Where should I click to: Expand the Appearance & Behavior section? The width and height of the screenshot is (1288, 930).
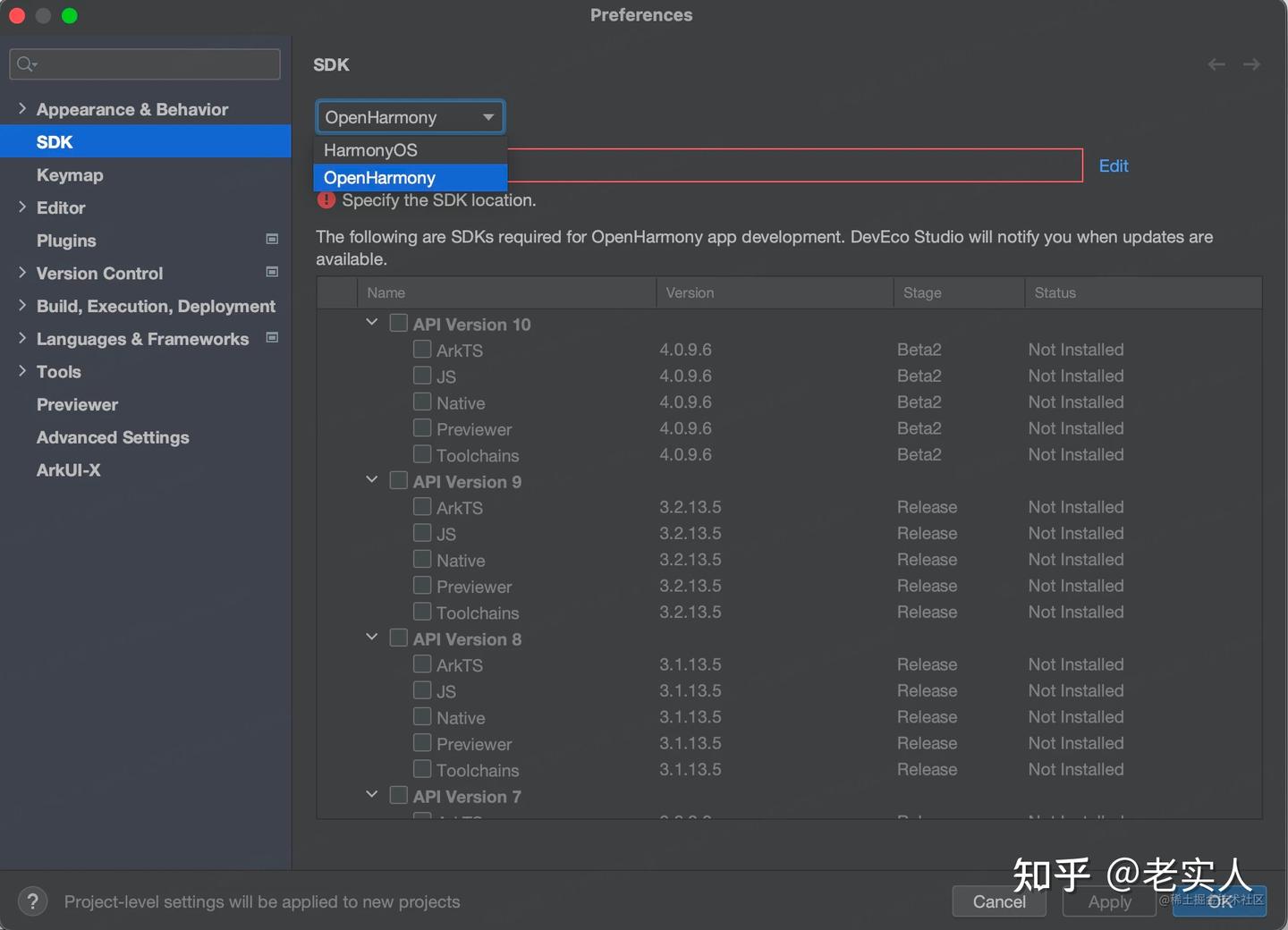coord(22,108)
